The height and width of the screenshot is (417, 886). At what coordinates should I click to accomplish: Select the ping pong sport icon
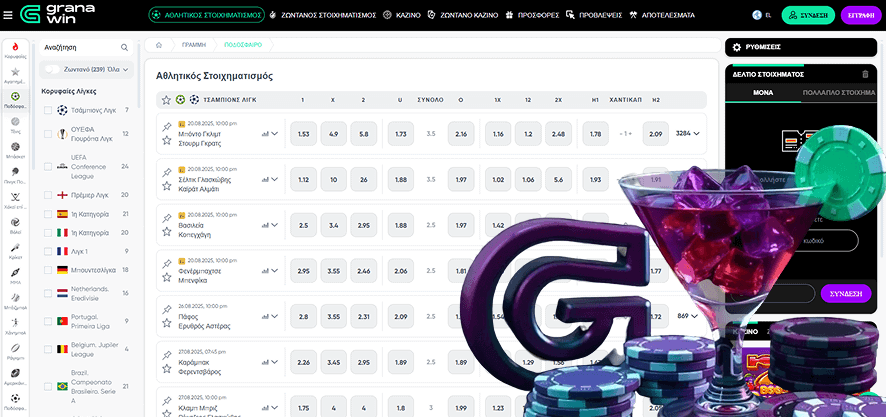15,172
